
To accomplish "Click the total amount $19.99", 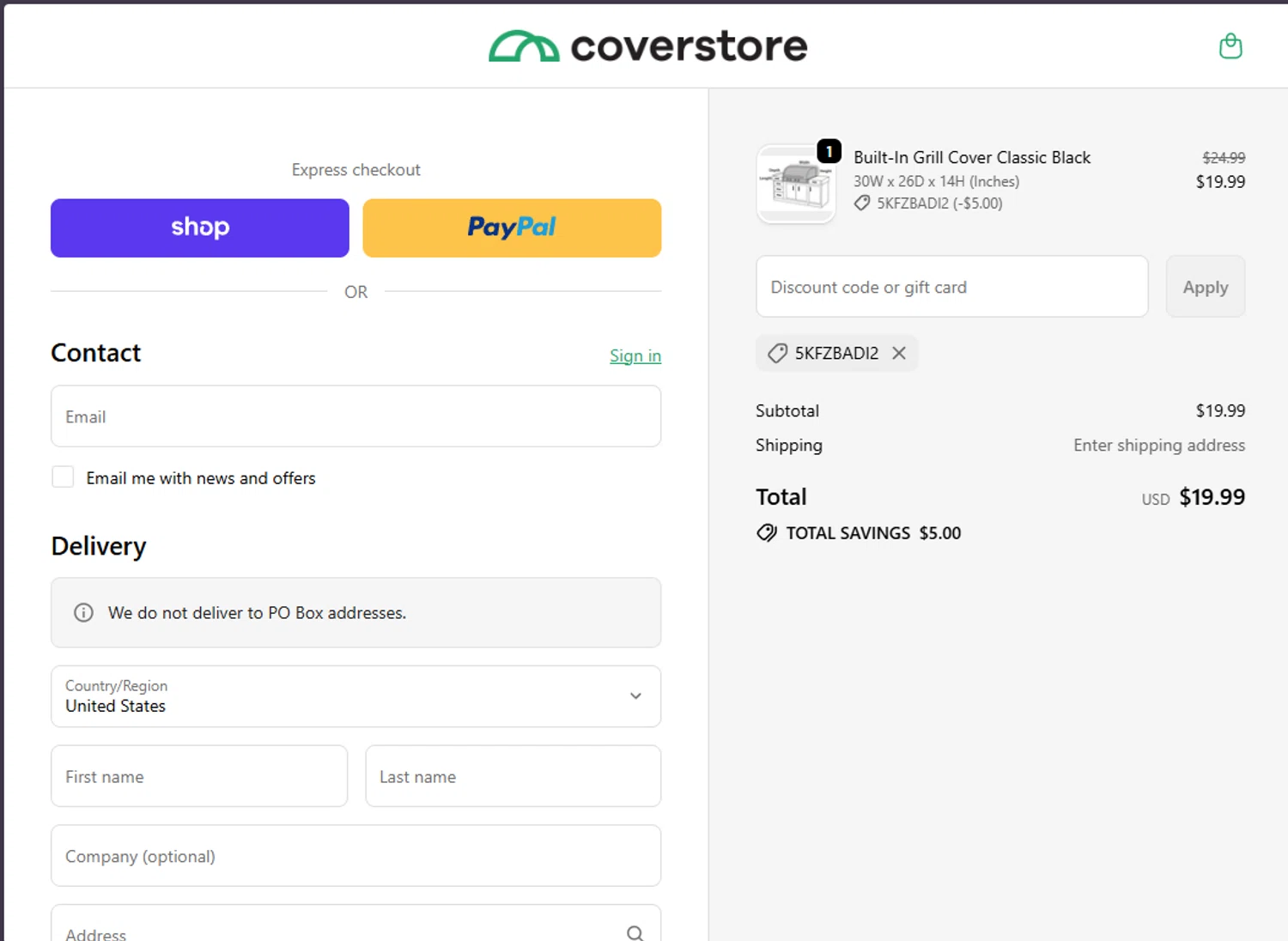I will (x=1212, y=497).
